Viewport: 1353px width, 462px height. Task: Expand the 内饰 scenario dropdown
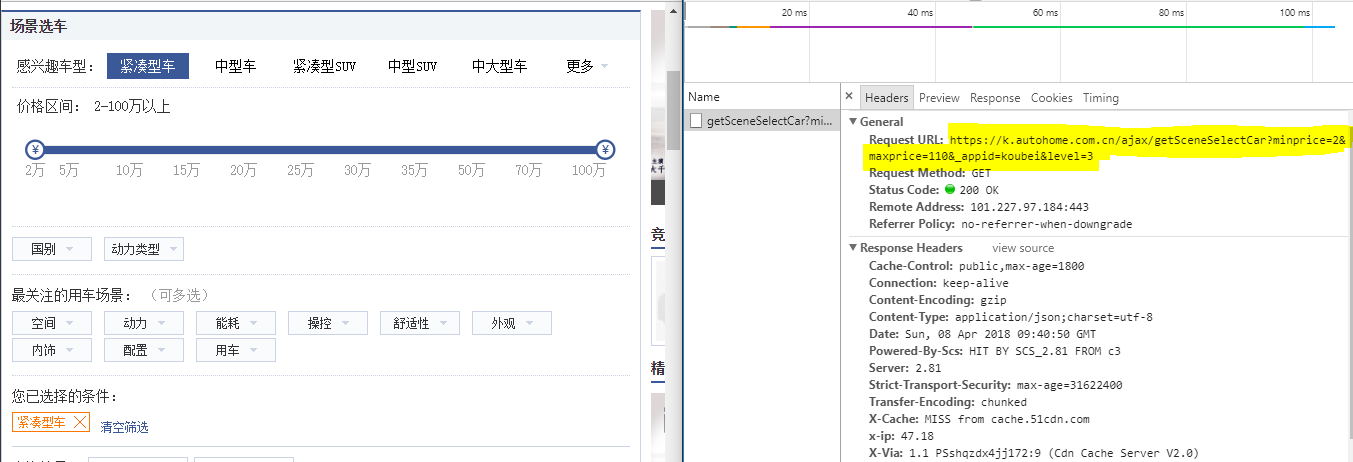(51, 350)
